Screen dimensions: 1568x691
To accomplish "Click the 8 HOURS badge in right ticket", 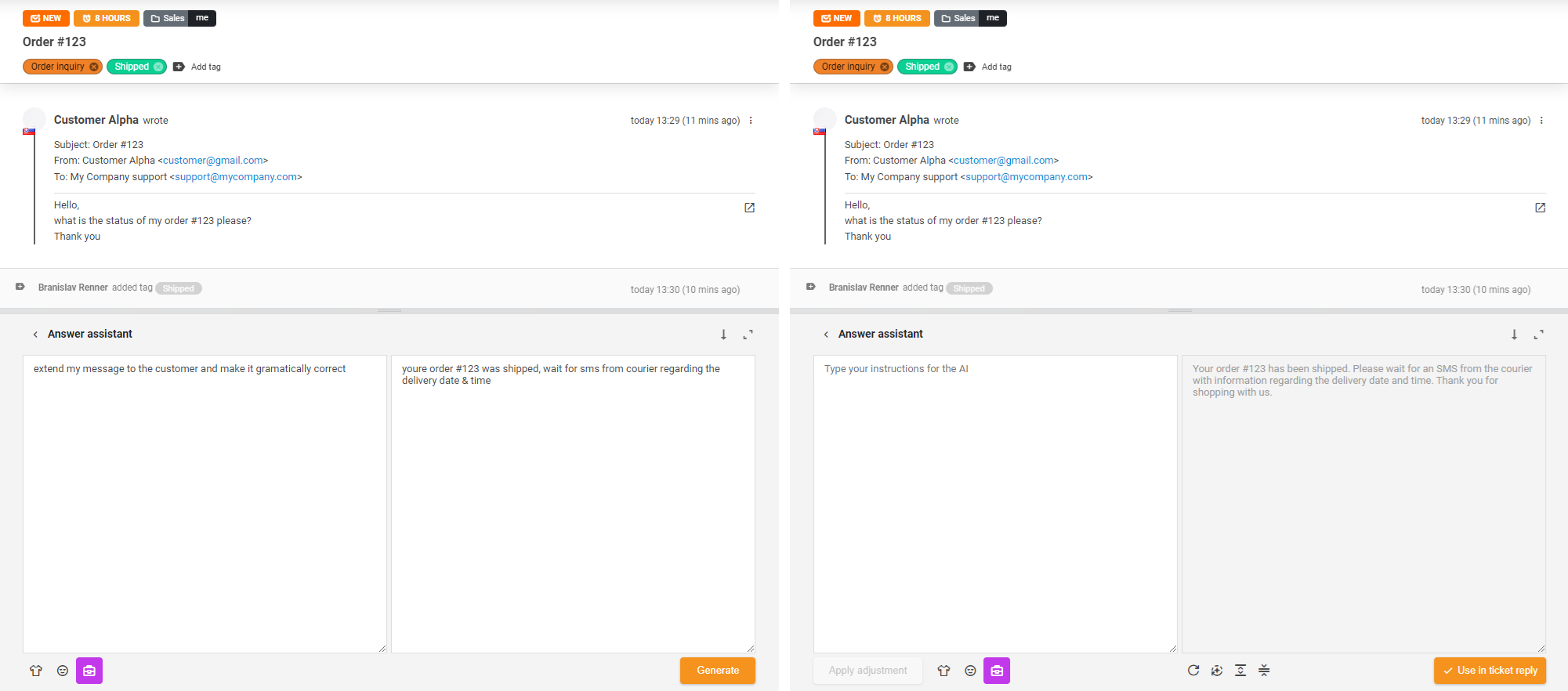I will click(x=896, y=18).
